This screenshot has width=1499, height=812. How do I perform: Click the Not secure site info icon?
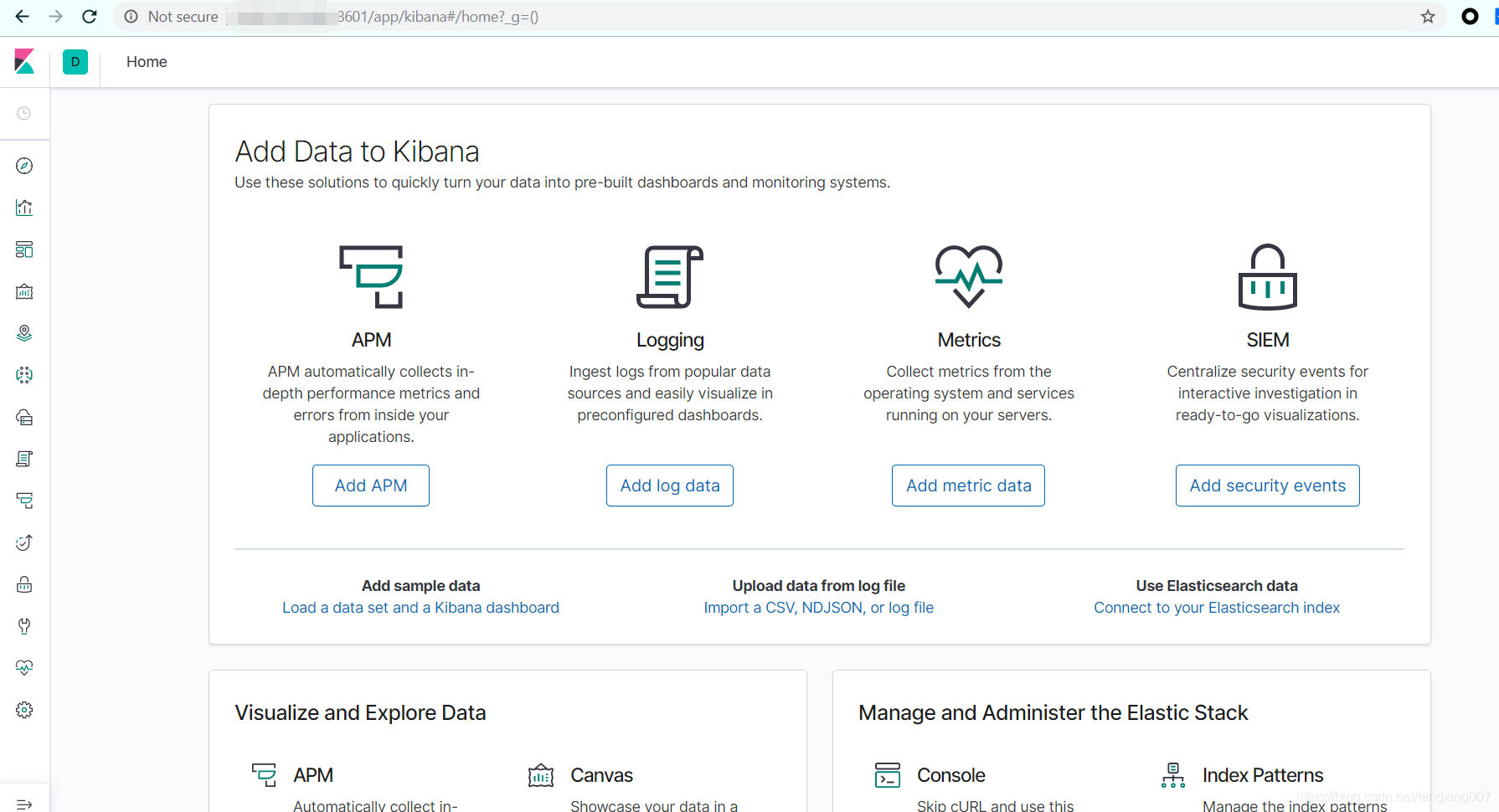click(131, 17)
